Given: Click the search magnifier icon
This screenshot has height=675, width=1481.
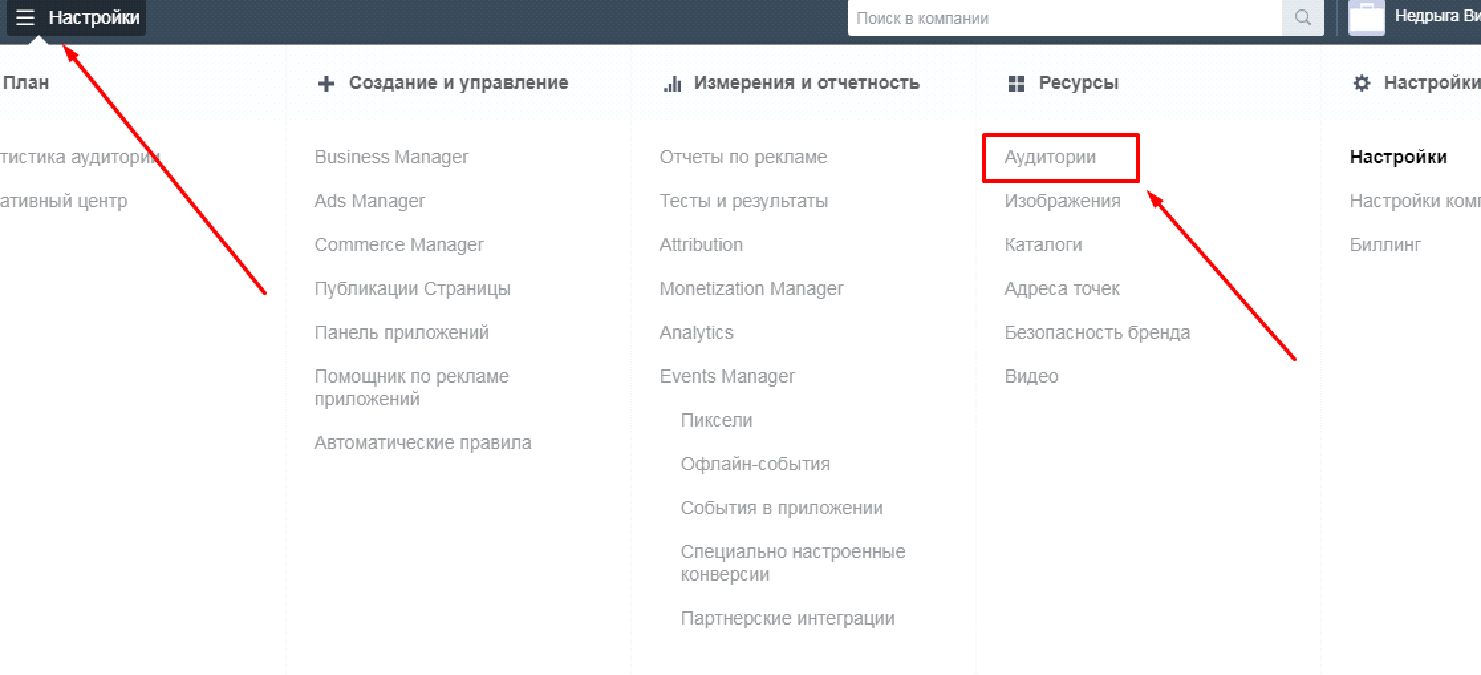Looking at the screenshot, I should (1302, 18).
